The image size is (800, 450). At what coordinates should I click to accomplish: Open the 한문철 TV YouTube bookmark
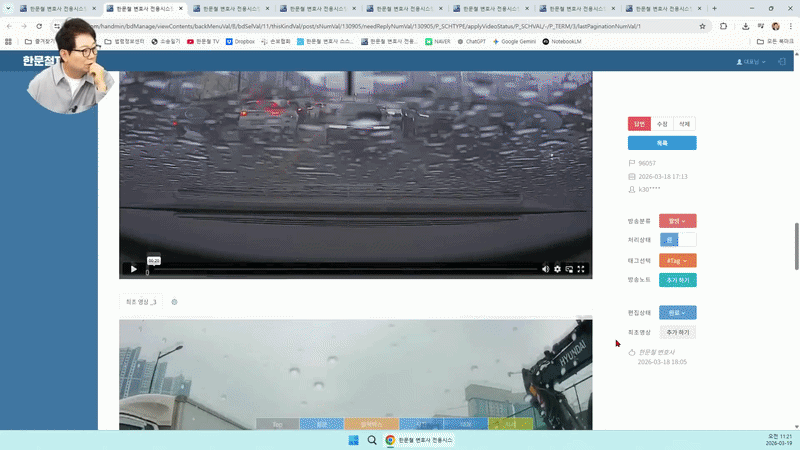pyautogui.click(x=203, y=41)
